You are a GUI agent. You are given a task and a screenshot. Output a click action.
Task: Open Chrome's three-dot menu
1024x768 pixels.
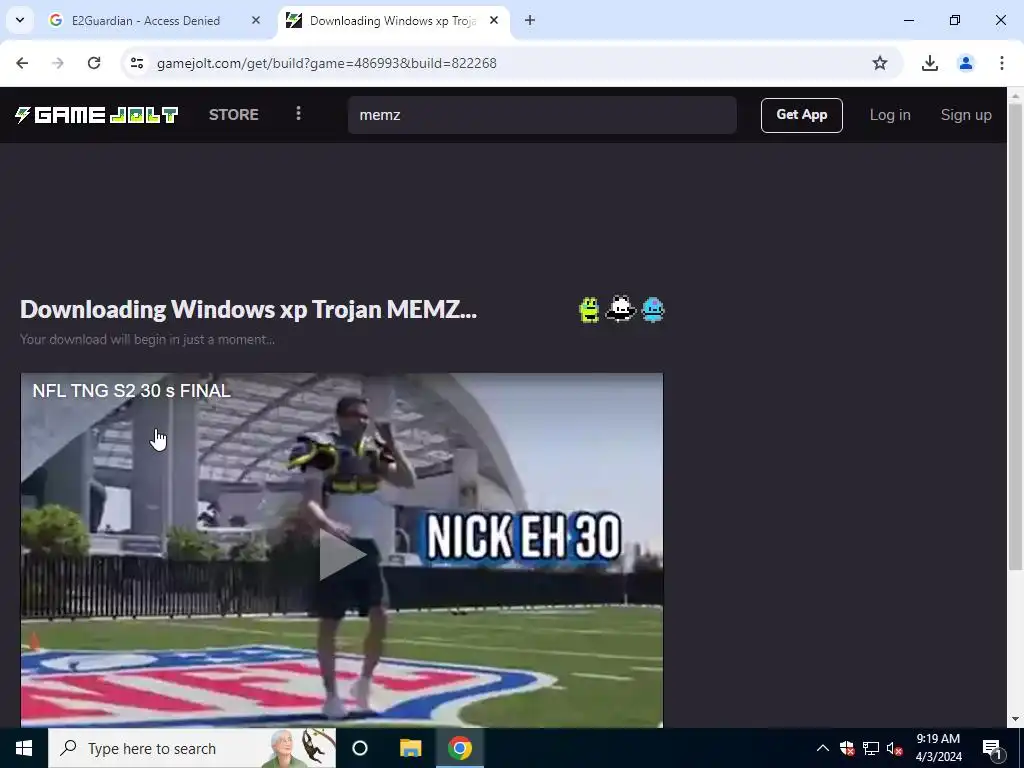point(1002,63)
